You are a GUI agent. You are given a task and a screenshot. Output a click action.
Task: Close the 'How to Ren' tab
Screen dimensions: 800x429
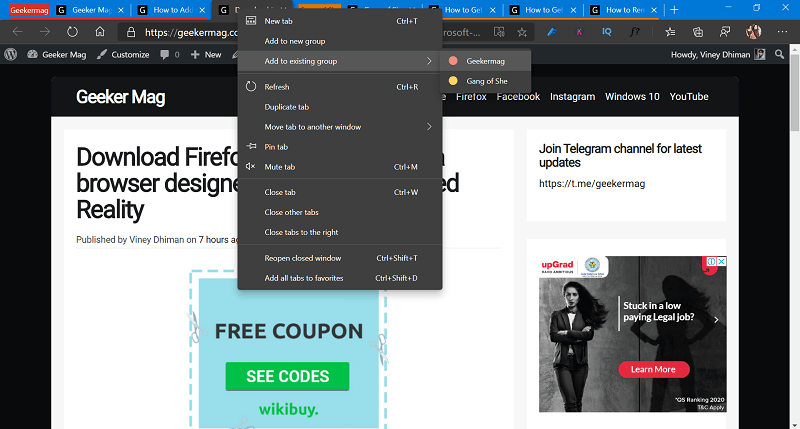click(654, 10)
